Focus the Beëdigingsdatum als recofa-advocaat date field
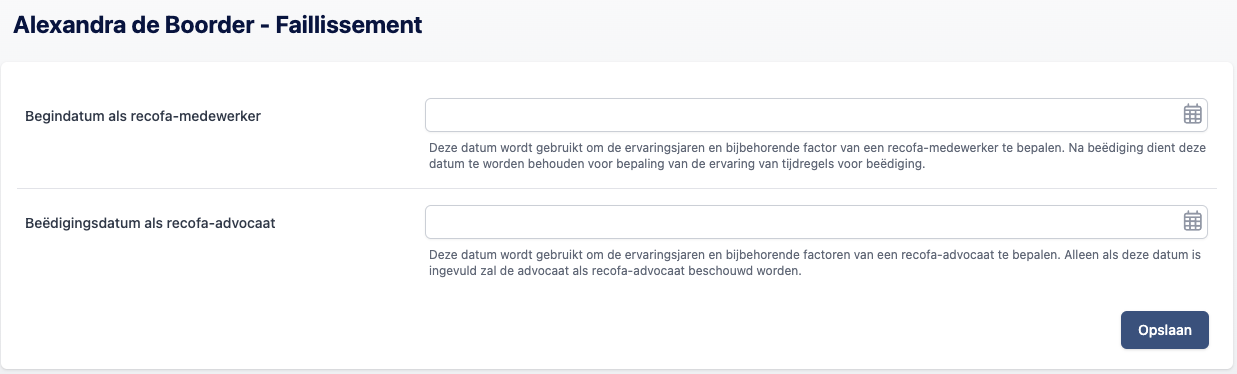The height and width of the screenshot is (374, 1237). (816, 221)
